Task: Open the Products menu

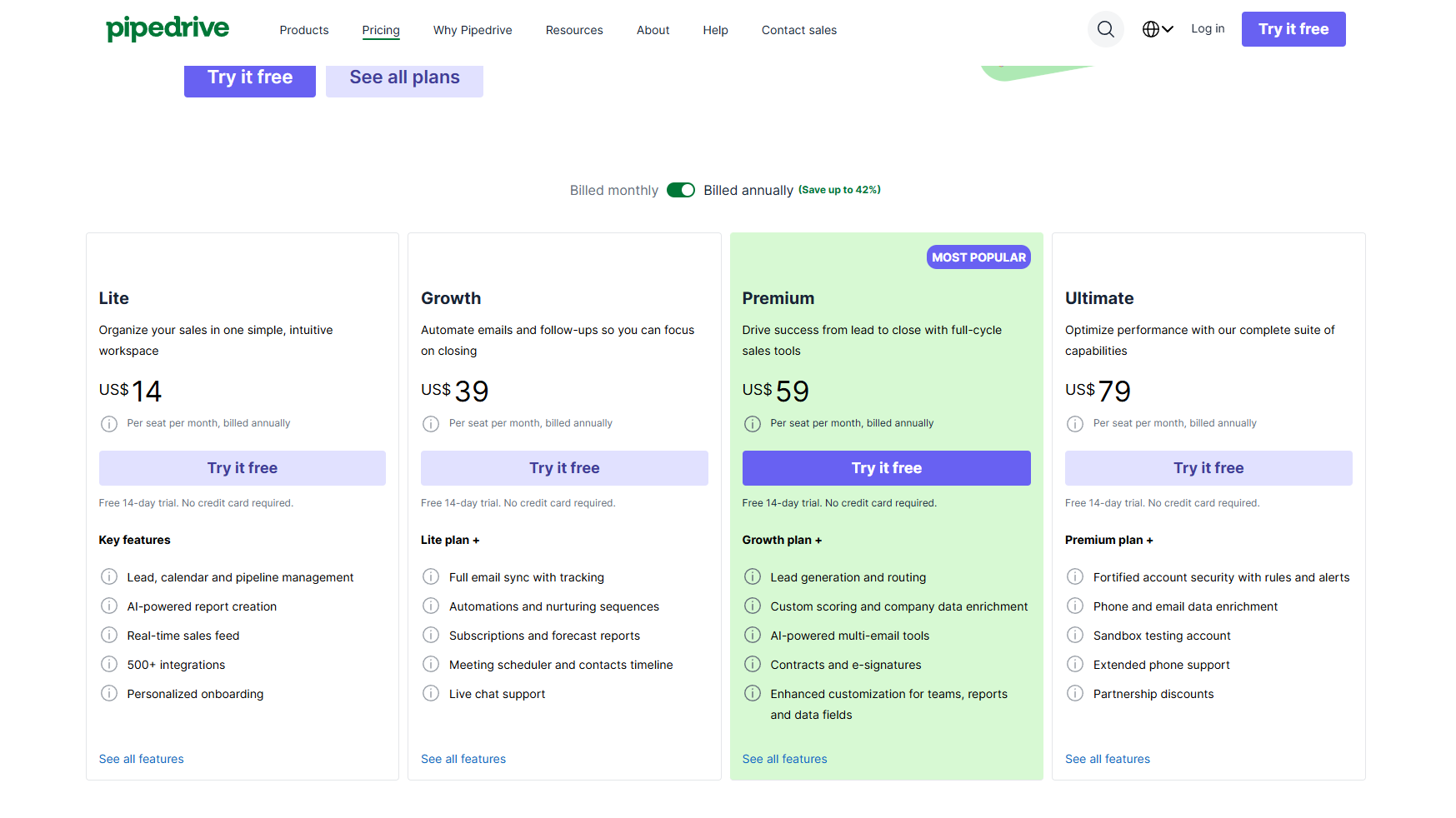Action: 304,30
